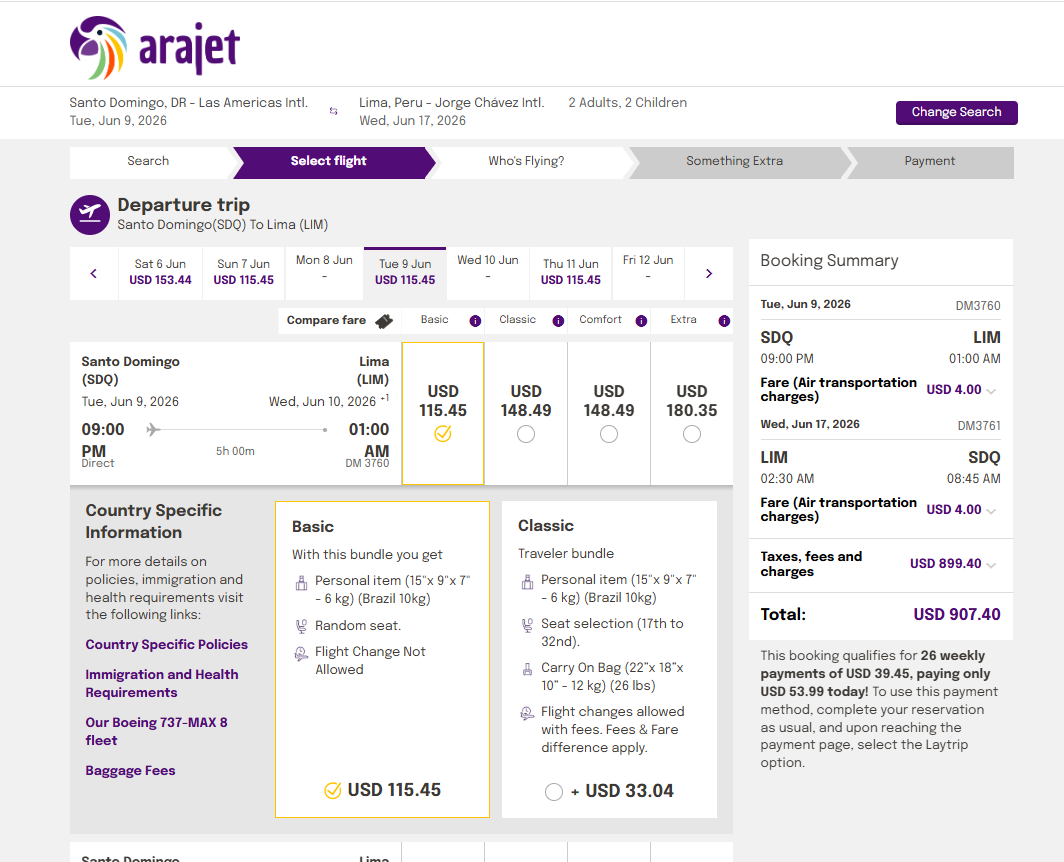Select Classic bundle + USD 33.04 radio
The height and width of the screenshot is (862, 1064).
[554, 792]
